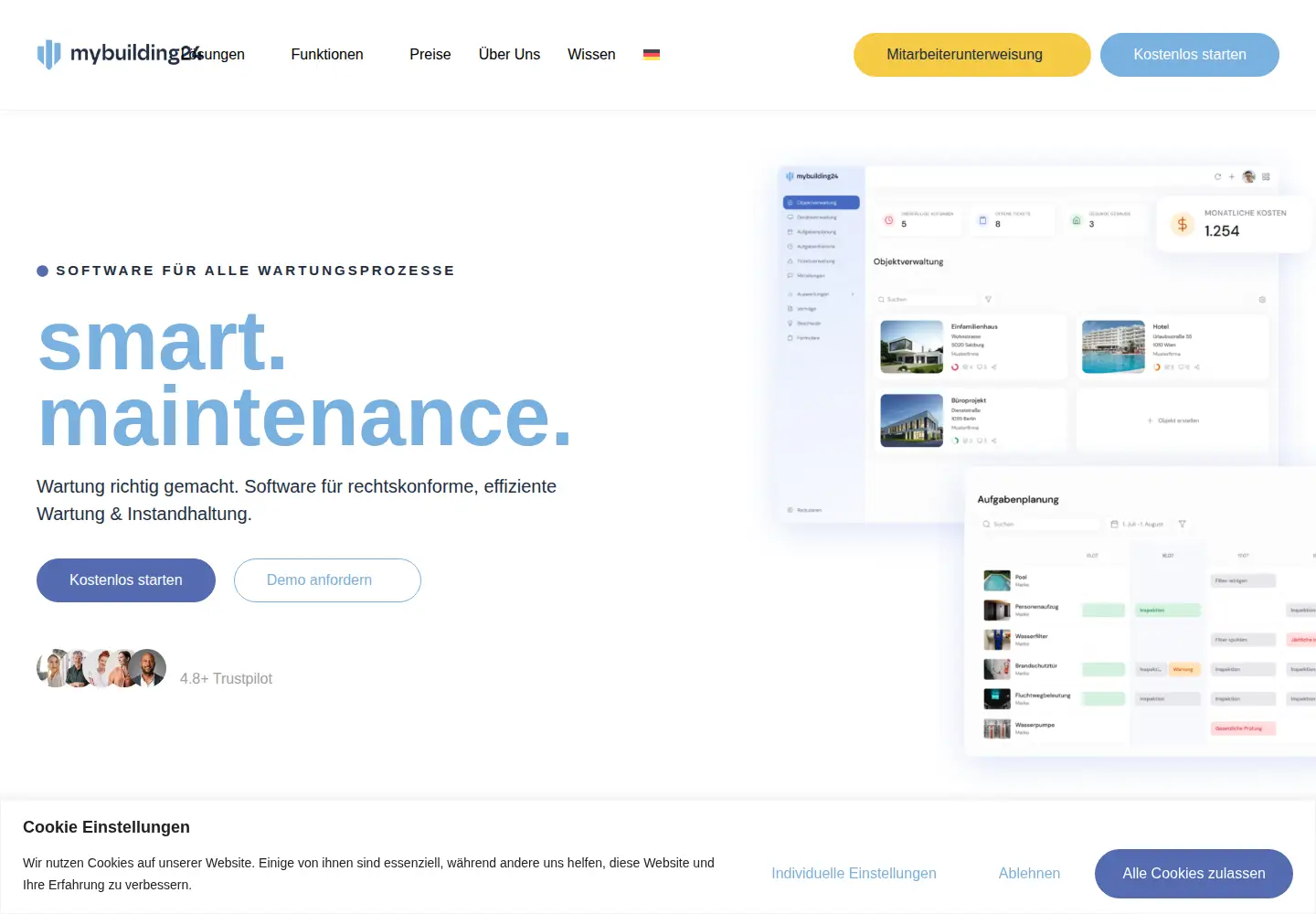Screen dimensions: 1316x914
Task: Go to Über Uns in the navigation
Action: [509, 55]
